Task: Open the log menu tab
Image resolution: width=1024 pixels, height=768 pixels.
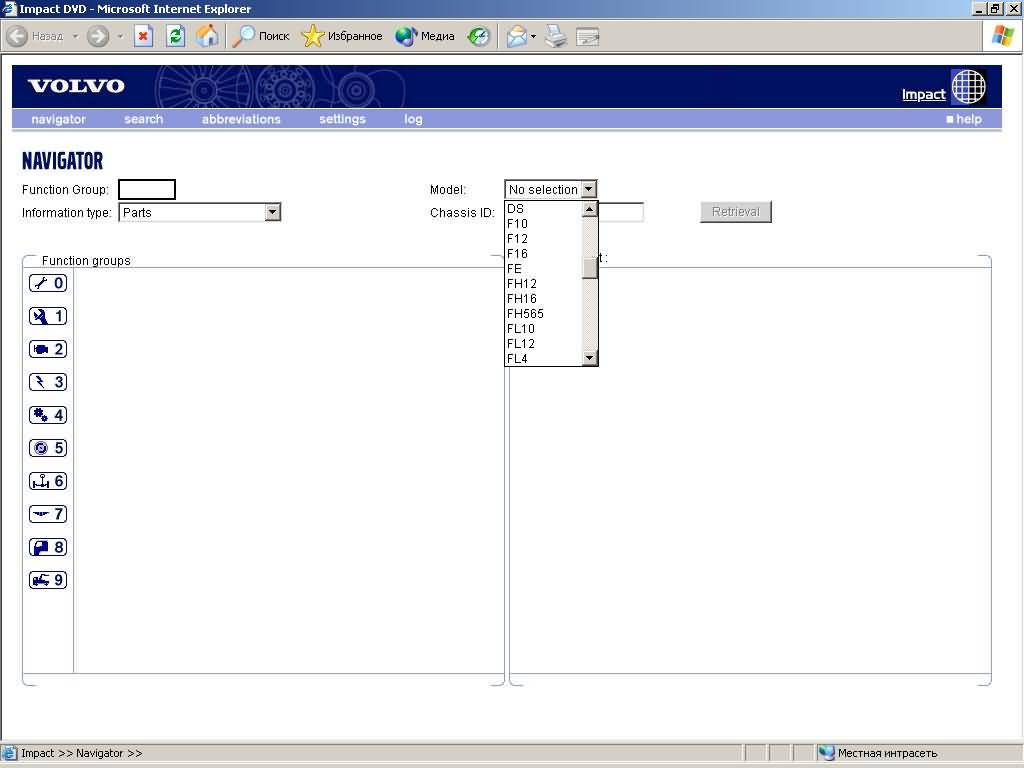Action: (413, 119)
